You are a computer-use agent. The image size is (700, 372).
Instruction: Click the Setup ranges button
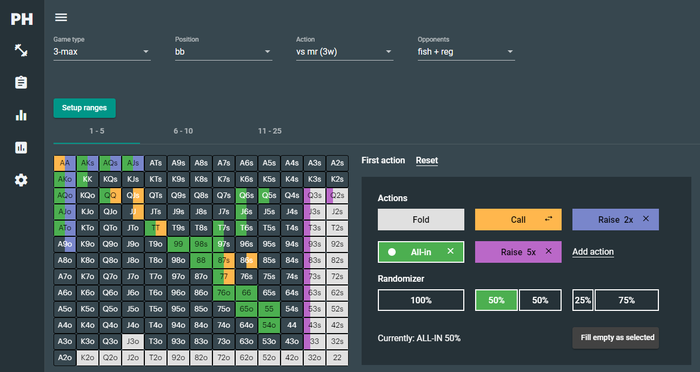coord(84,108)
